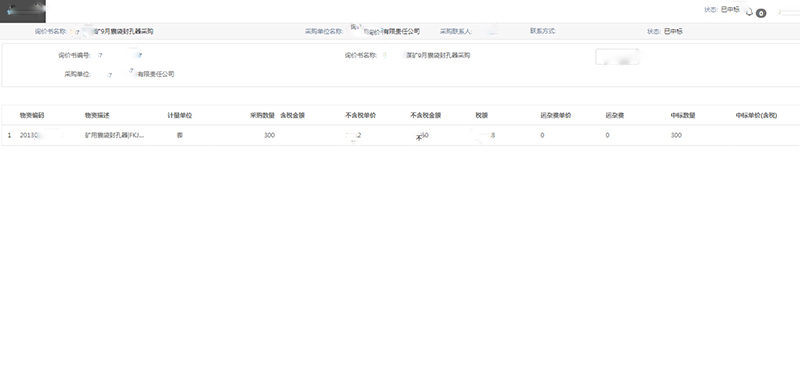Select the 不含税单价 column header
The image size is (800, 375).
point(361,115)
